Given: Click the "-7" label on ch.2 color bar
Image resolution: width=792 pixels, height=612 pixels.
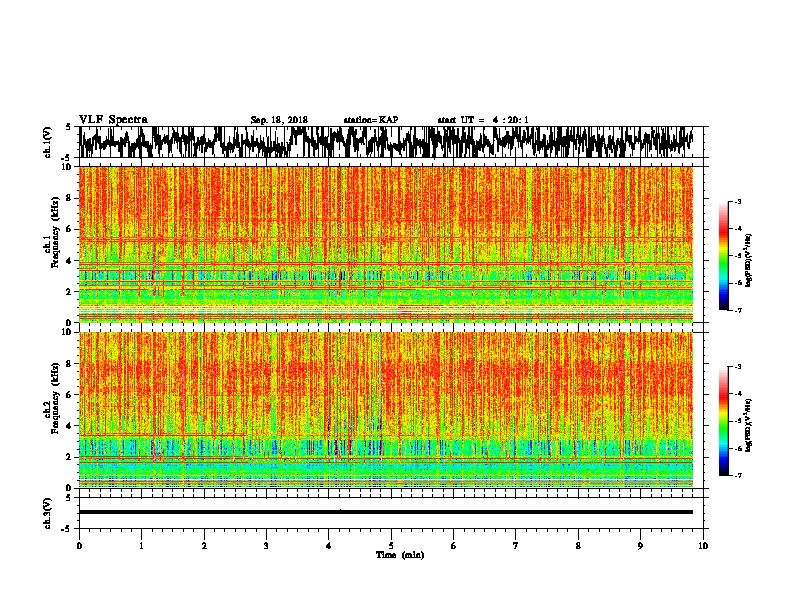Looking at the screenshot, I should [x=737, y=476].
